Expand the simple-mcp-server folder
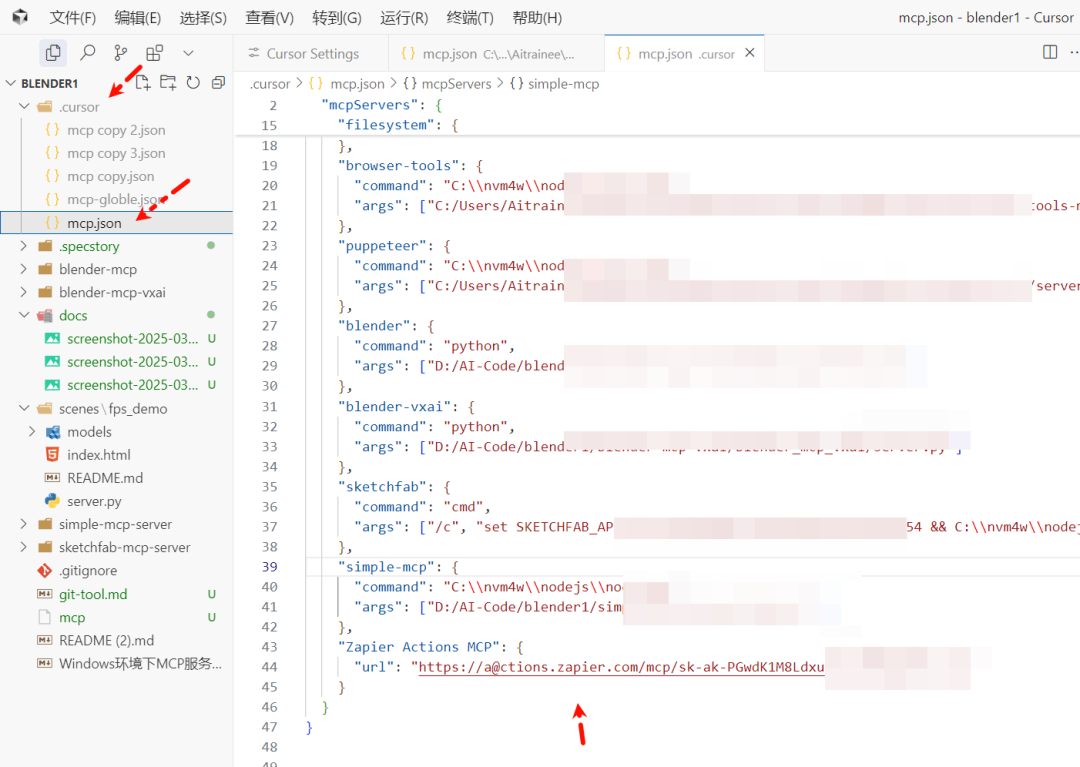The height and width of the screenshot is (767, 1080). [x=115, y=524]
